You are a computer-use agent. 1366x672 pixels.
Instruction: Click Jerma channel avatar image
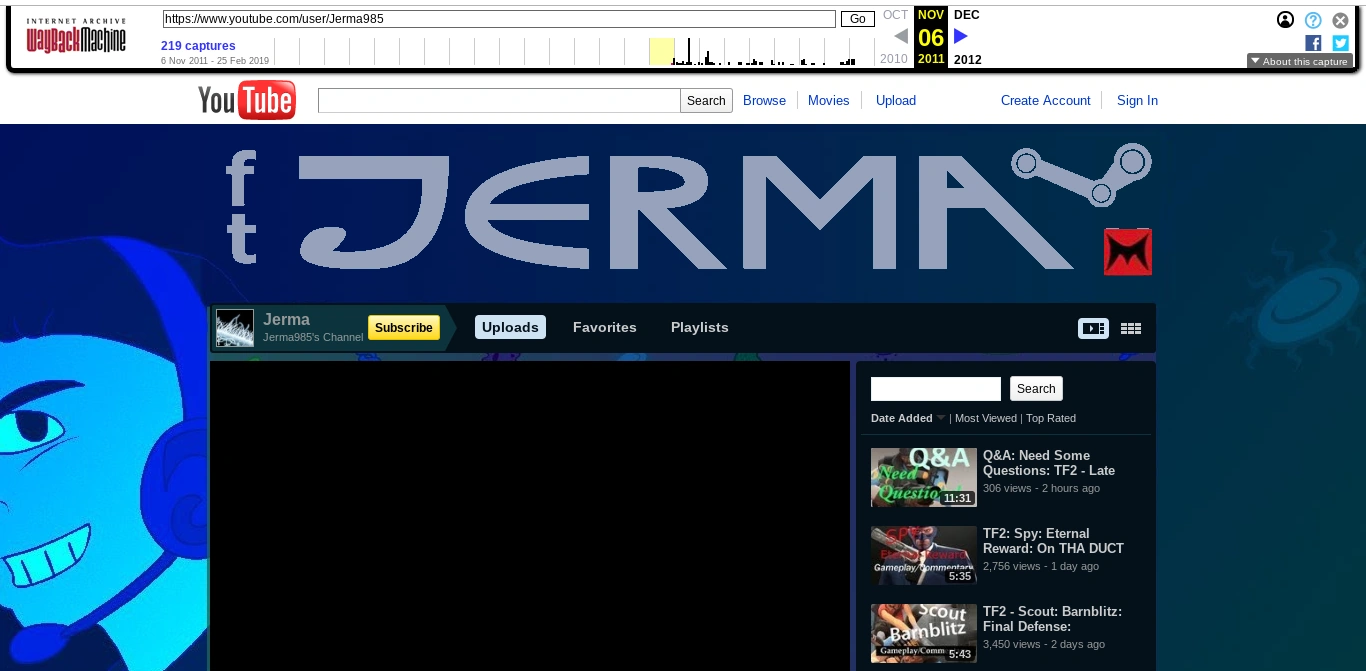click(235, 328)
